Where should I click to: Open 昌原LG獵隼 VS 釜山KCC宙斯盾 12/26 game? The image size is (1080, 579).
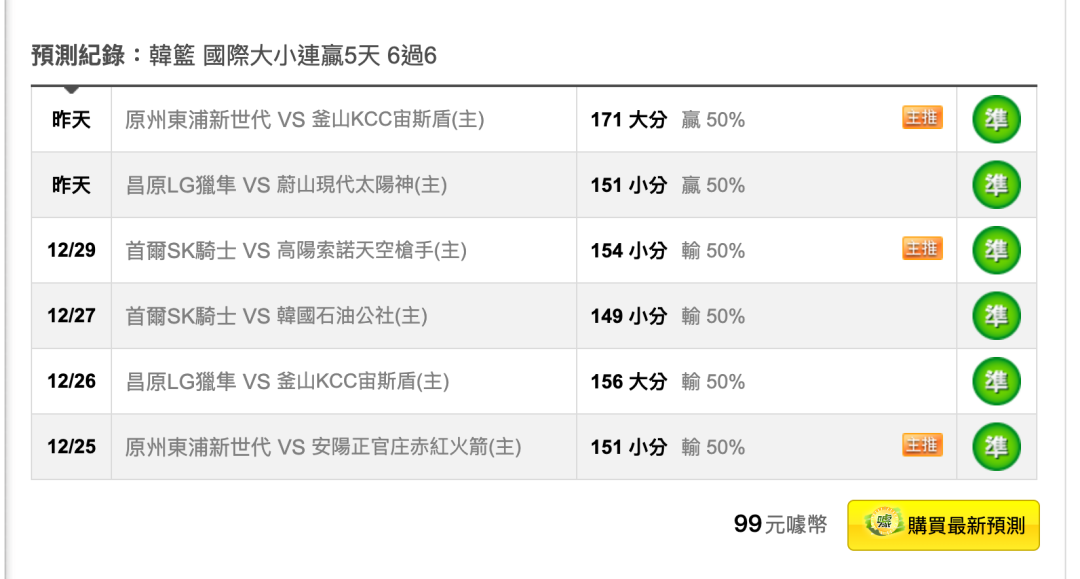287,381
